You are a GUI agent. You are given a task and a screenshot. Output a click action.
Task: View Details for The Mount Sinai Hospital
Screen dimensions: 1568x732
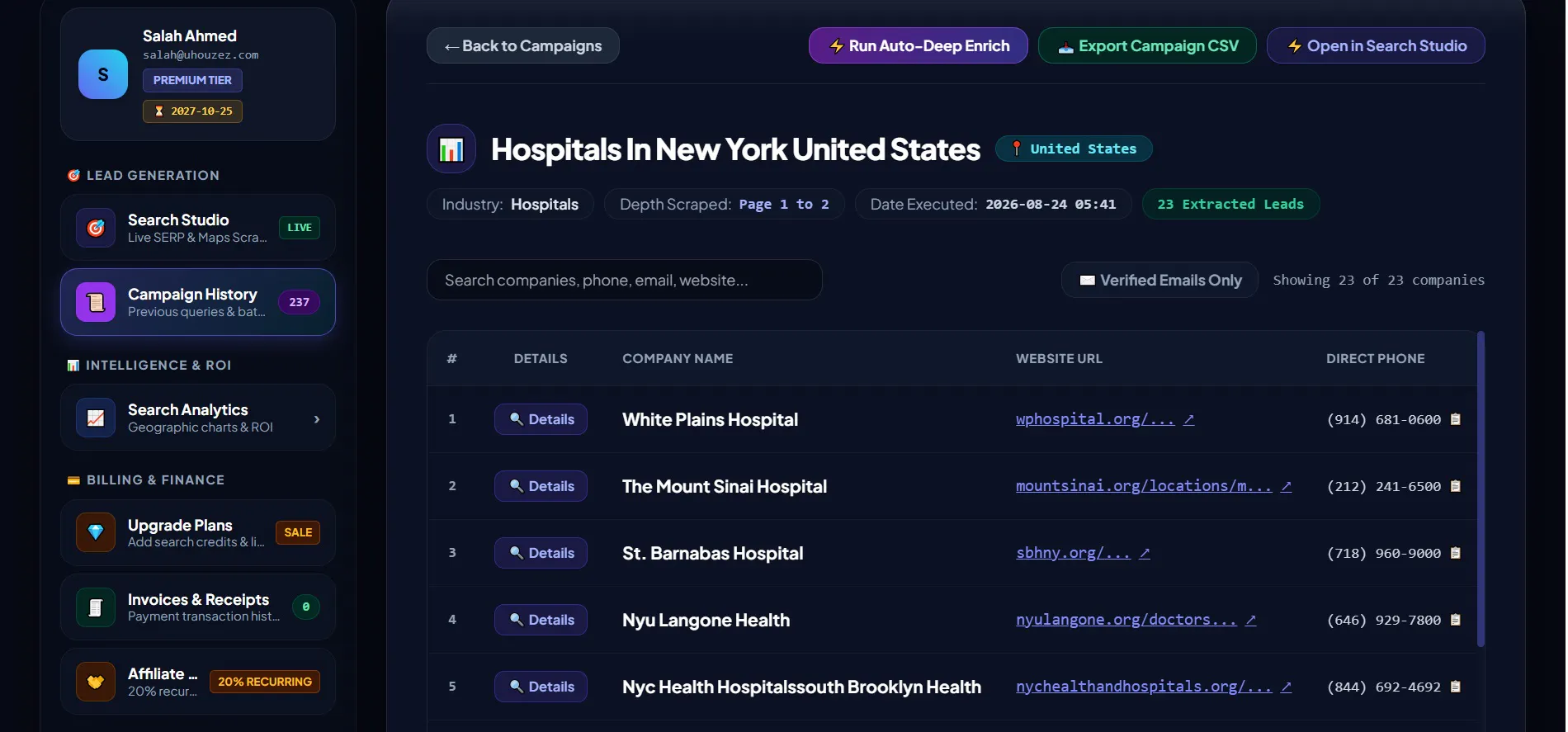[541, 486]
